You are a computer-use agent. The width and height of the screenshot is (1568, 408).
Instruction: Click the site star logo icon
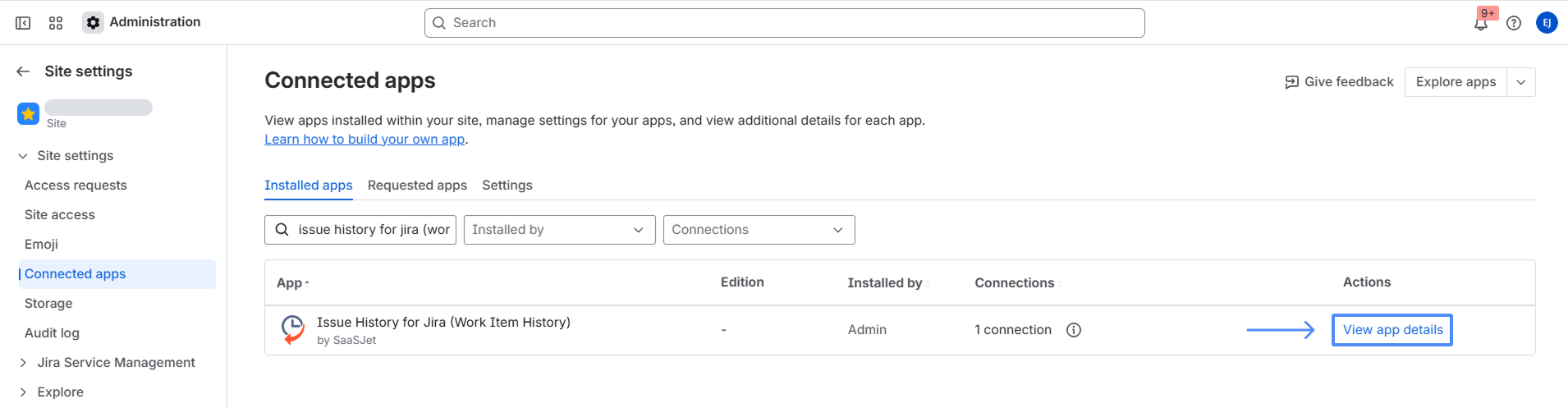(x=29, y=114)
